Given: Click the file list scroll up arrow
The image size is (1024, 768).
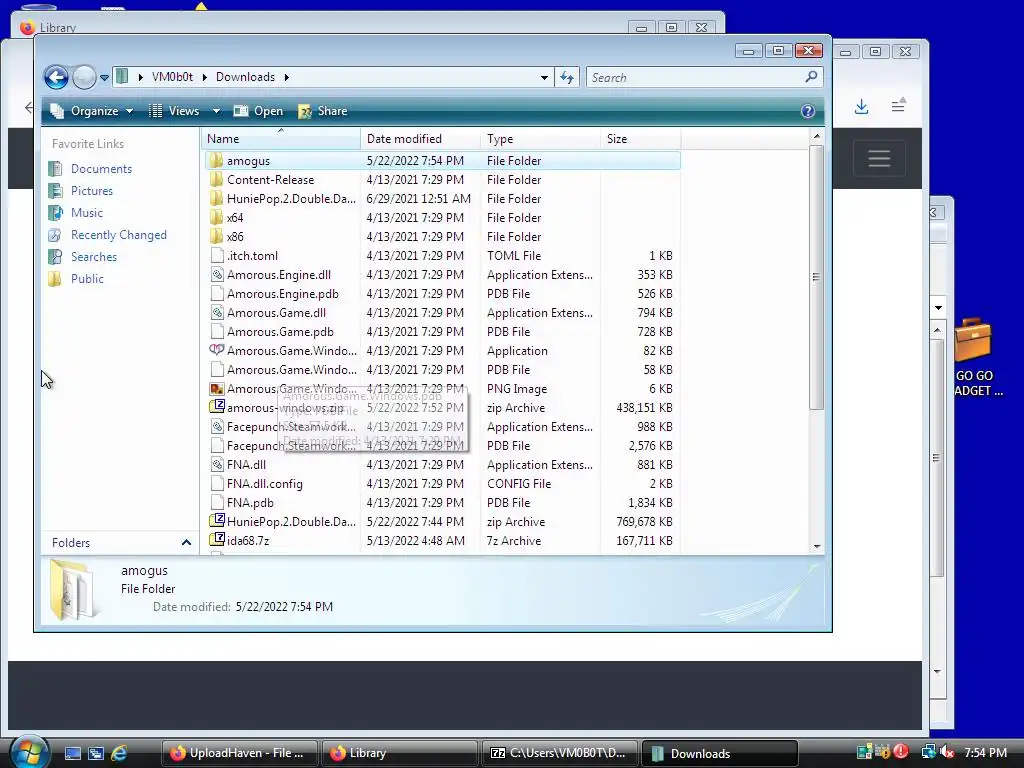Looking at the screenshot, I should 816,136.
